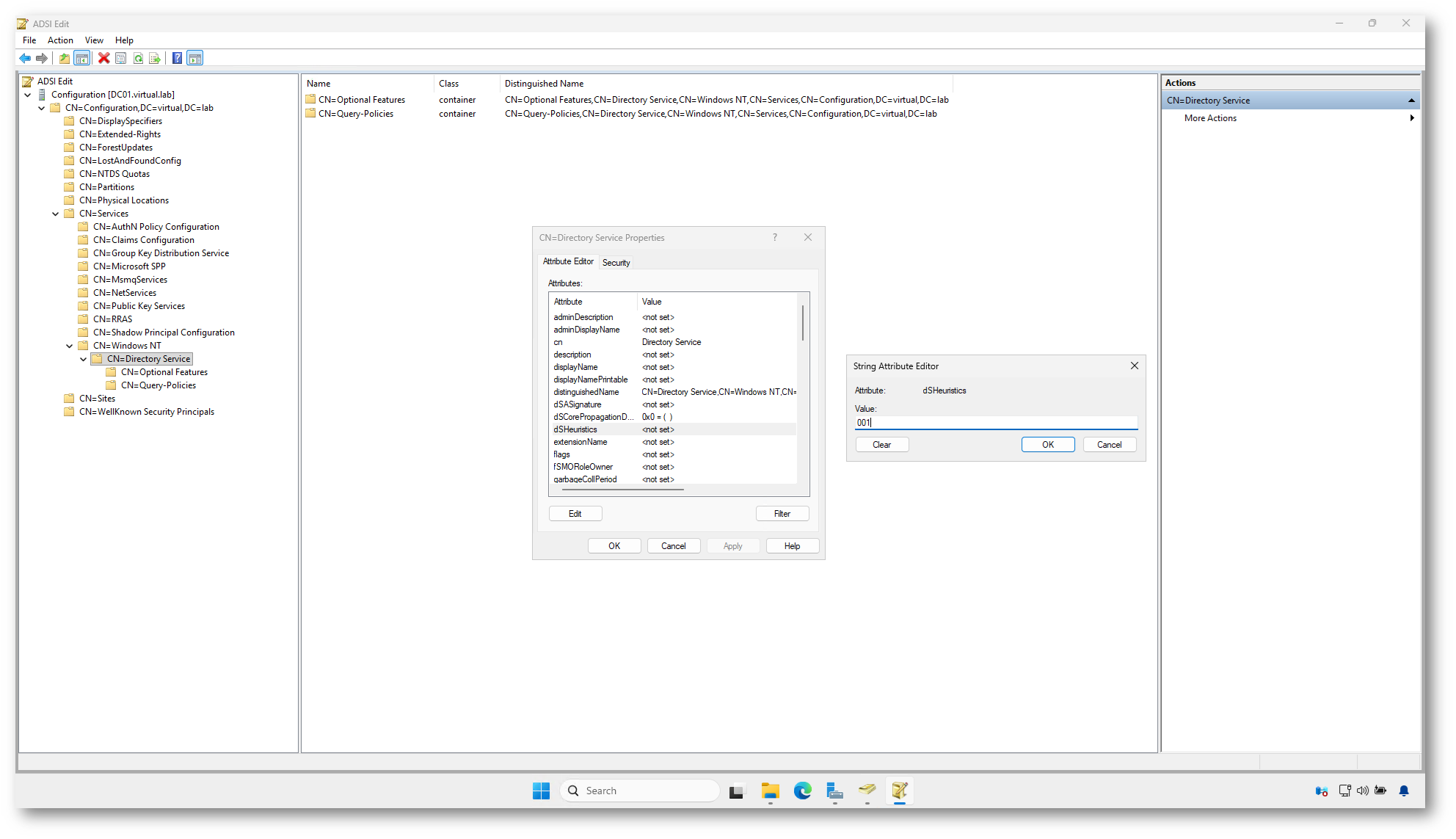Collapse the Configuration [DC01.virtual.lab] node

pyautogui.click(x=28, y=95)
